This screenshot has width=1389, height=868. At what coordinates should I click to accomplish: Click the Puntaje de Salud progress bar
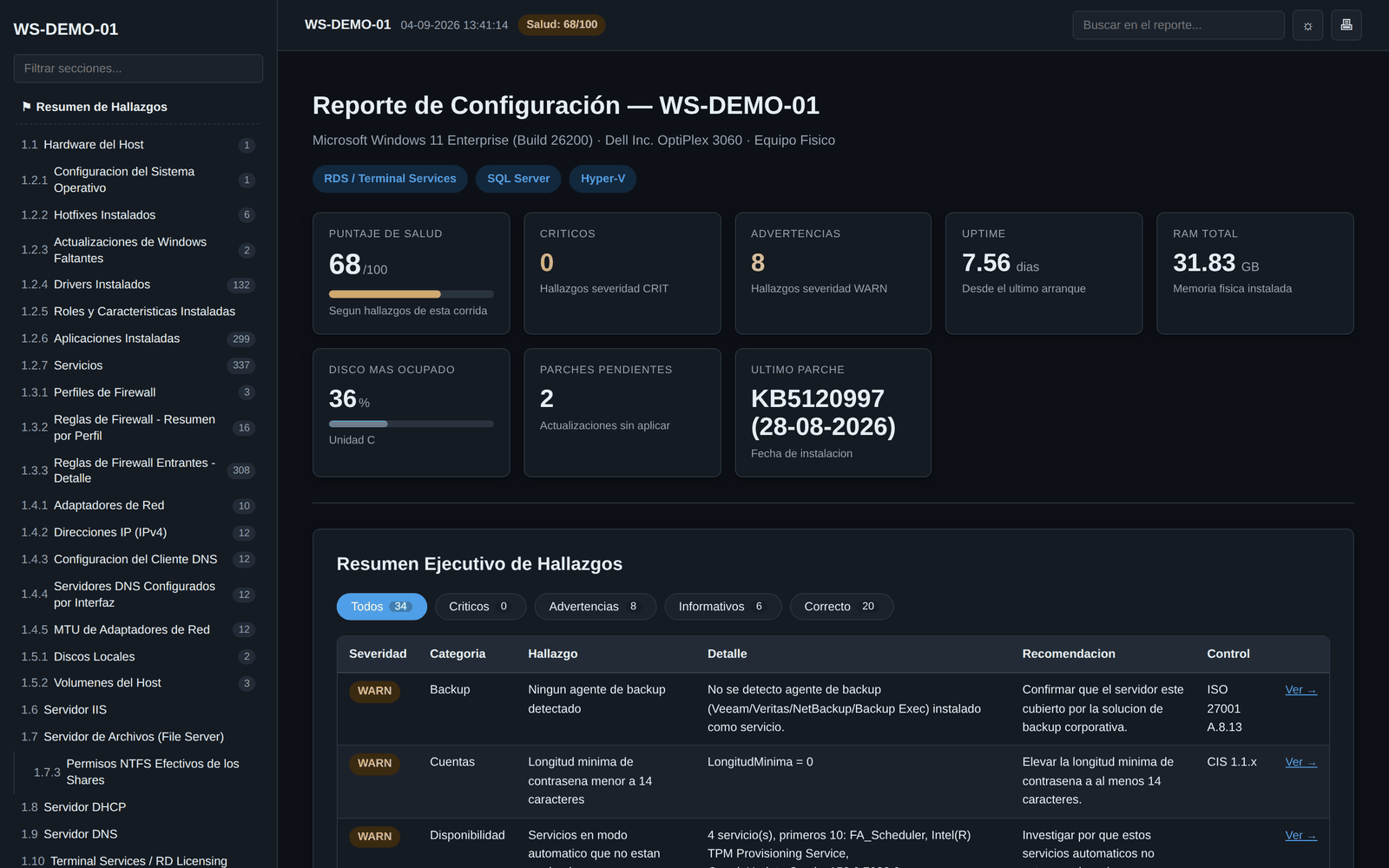coord(411,294)
